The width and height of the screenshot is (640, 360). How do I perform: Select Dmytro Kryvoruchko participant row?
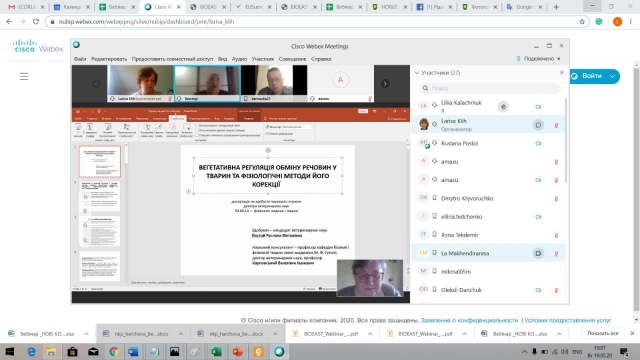[488, 198]
